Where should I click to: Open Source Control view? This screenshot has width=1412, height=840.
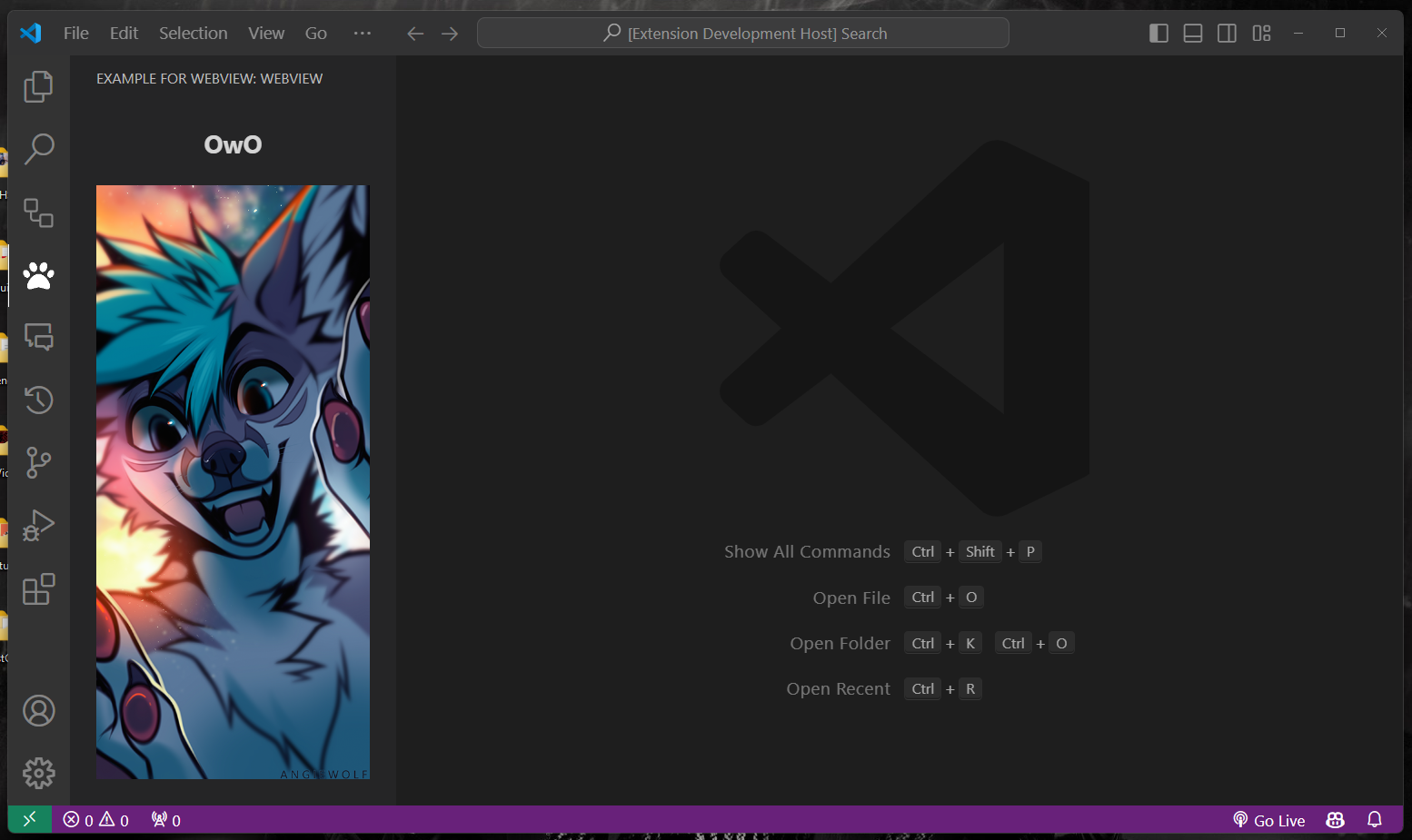[38, 462]
